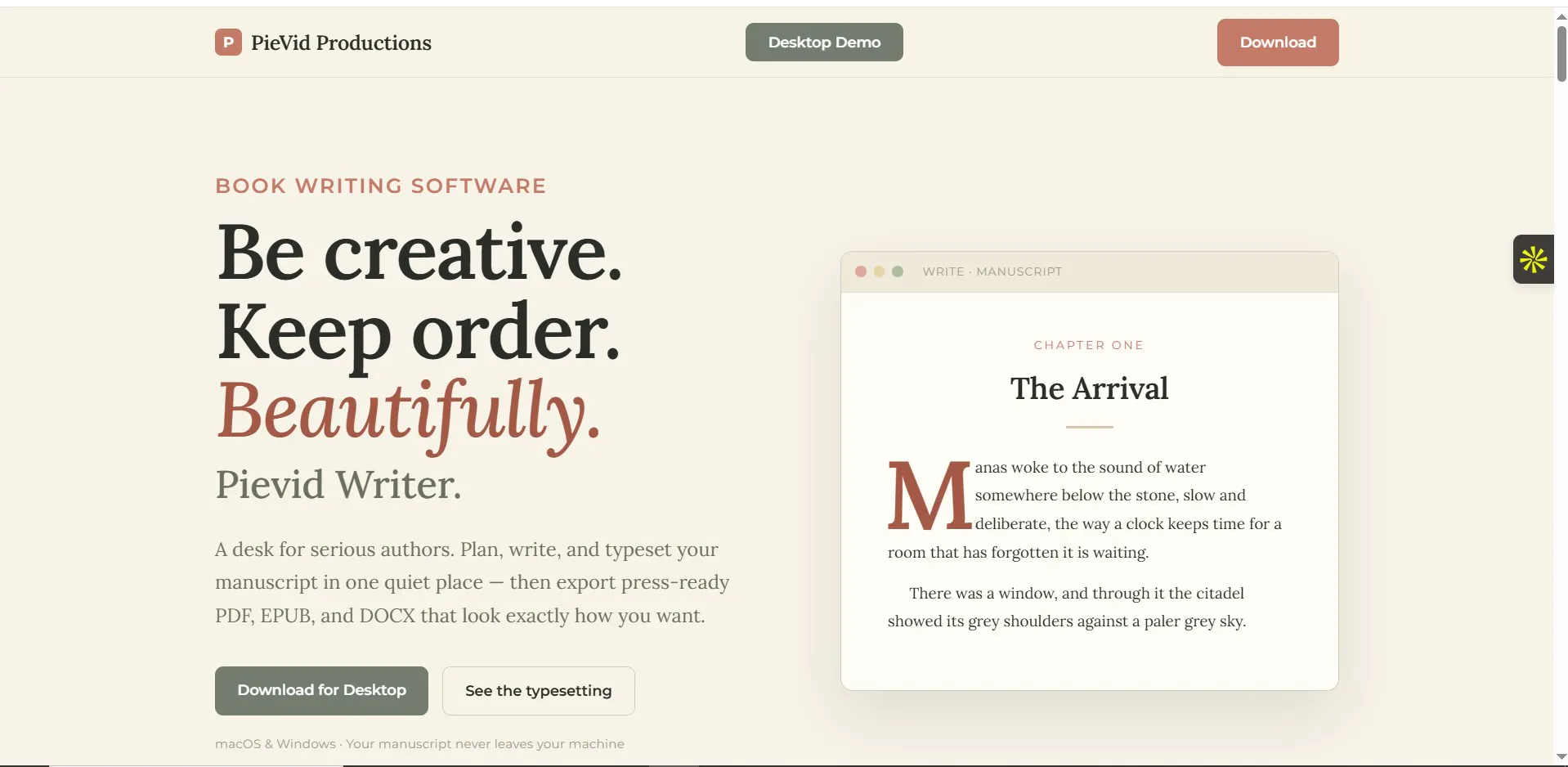
Task: Click the scrollbar up arrow
Action: 1561,16
